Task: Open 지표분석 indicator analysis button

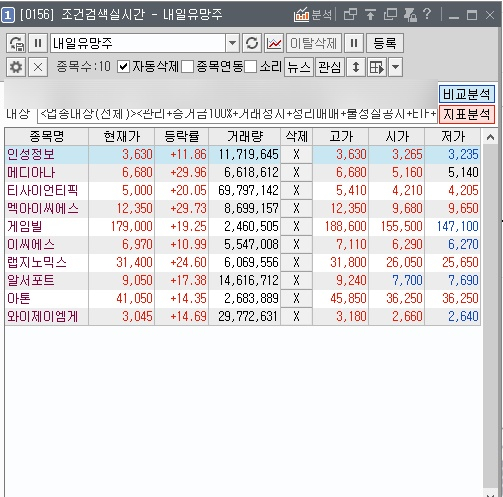Action: coord(467,114)
